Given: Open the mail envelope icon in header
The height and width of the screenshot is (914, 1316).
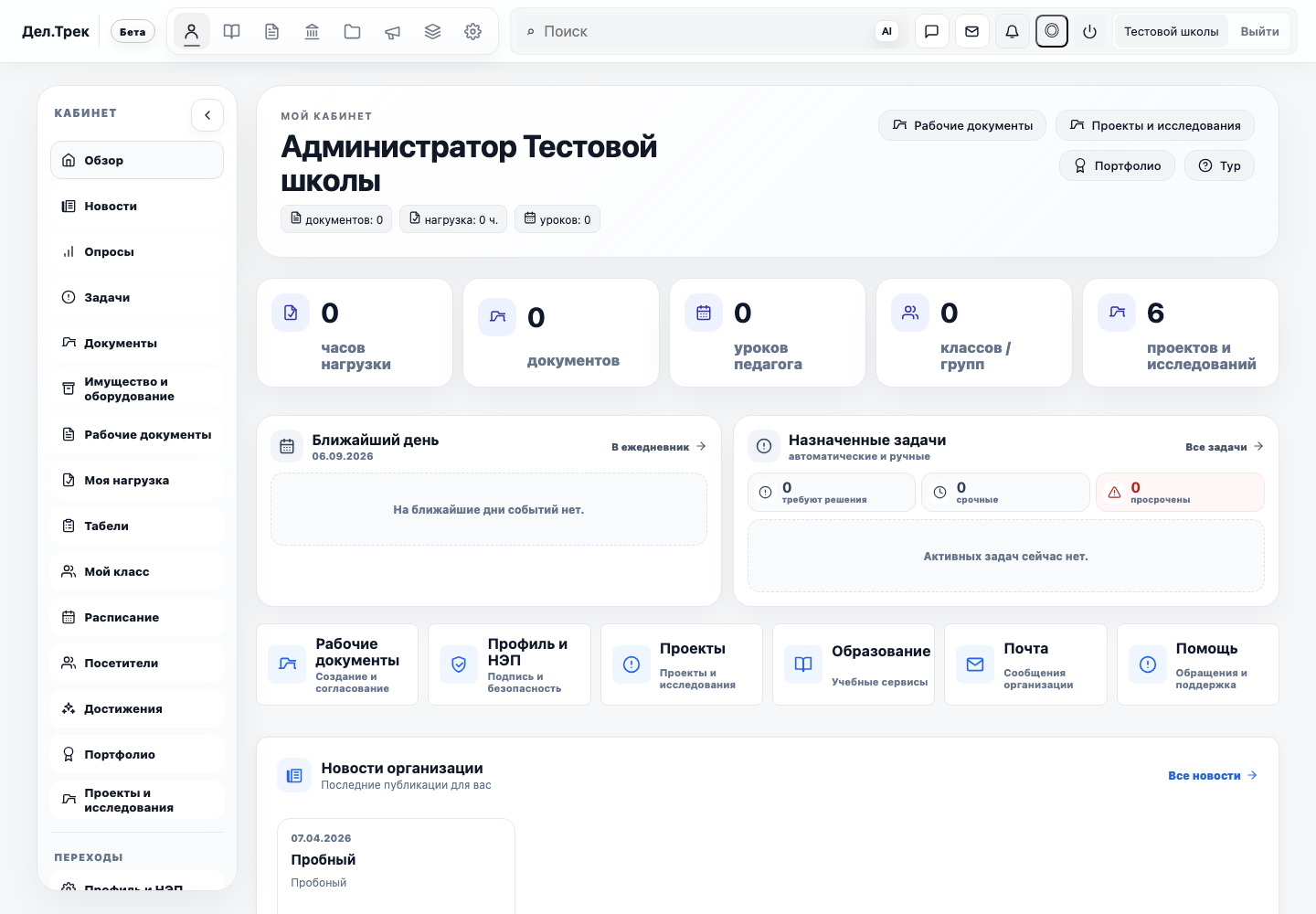Looking at the screenshot, I should [x=972, y=31].
